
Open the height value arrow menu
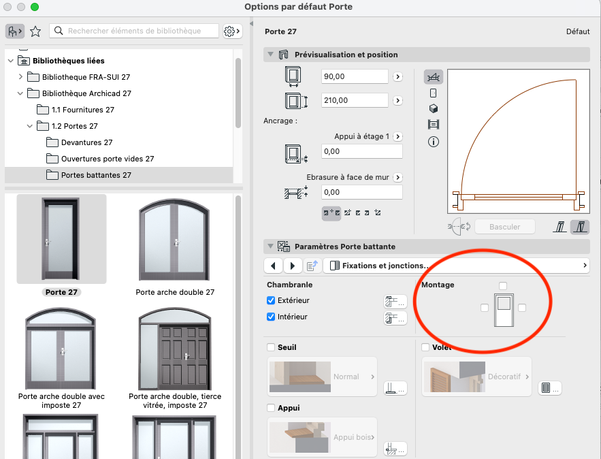398,100
